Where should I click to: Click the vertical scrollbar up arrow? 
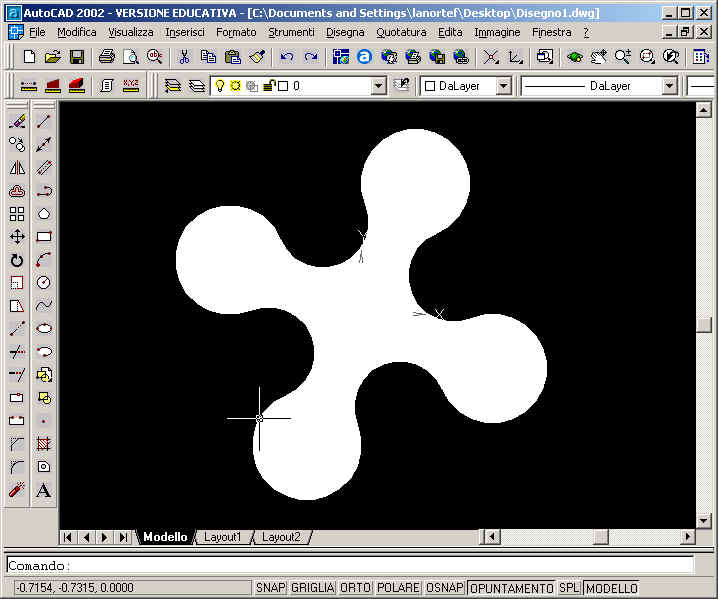[x=703, y=110]
